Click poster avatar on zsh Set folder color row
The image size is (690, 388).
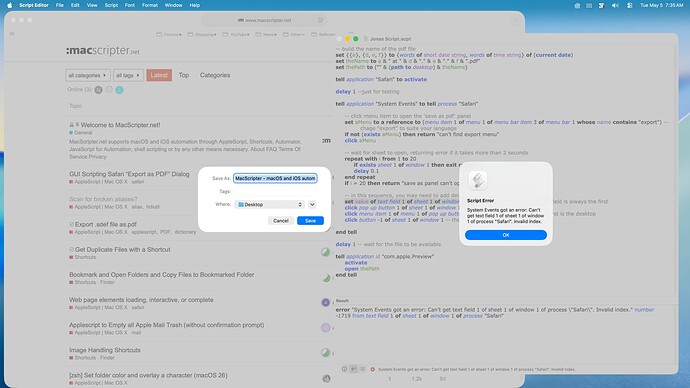tap(326, 378)
